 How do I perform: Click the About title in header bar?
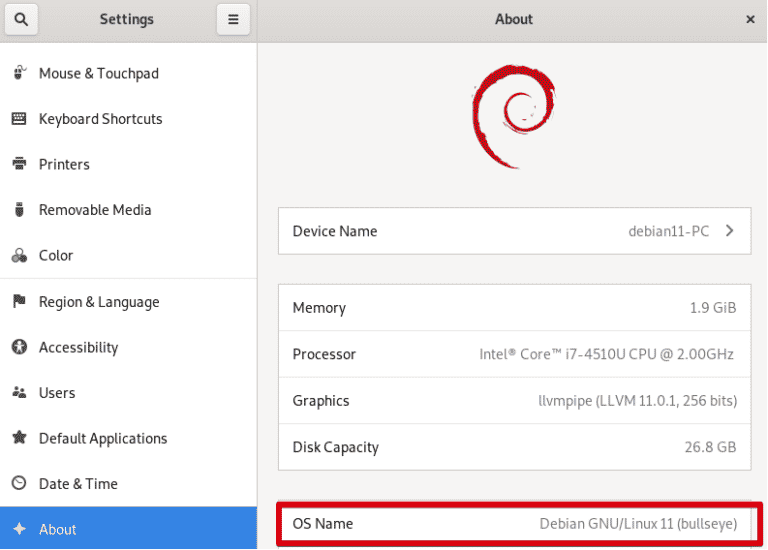coord(513,19)
